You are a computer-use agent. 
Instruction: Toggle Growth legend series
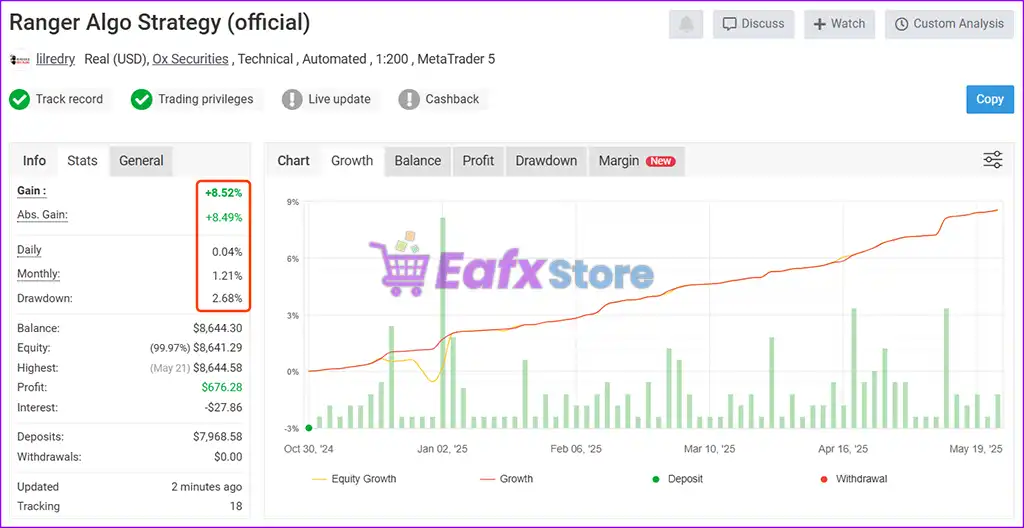pos(506,479)
